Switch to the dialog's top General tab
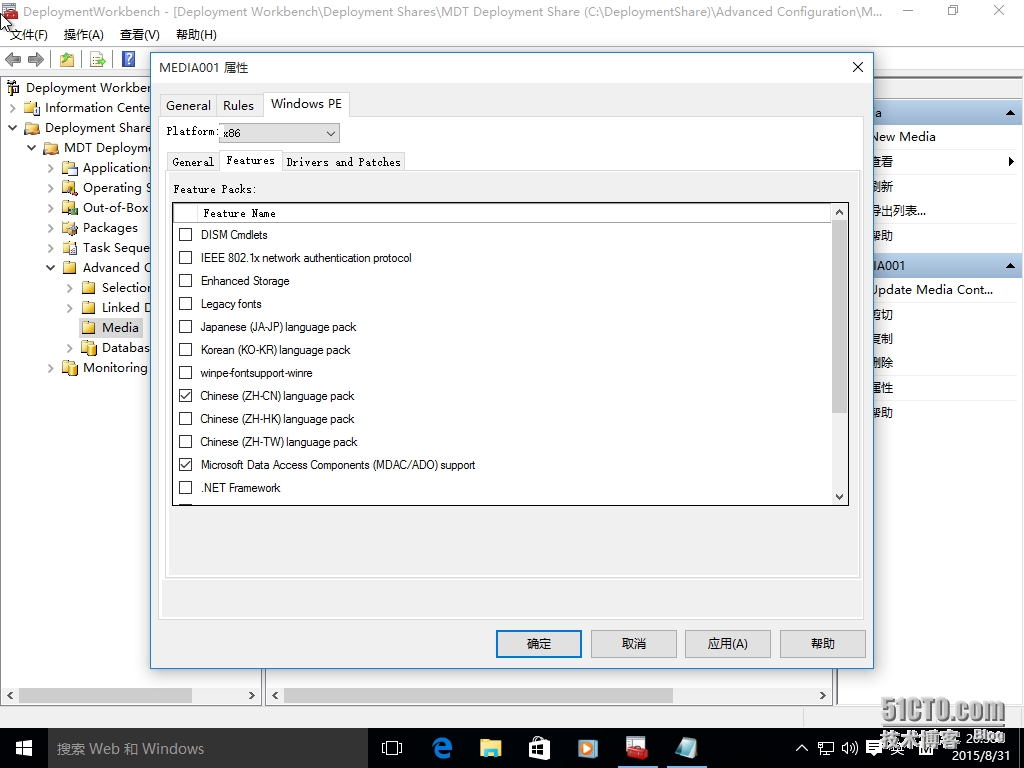 click(x=188, y=105)
